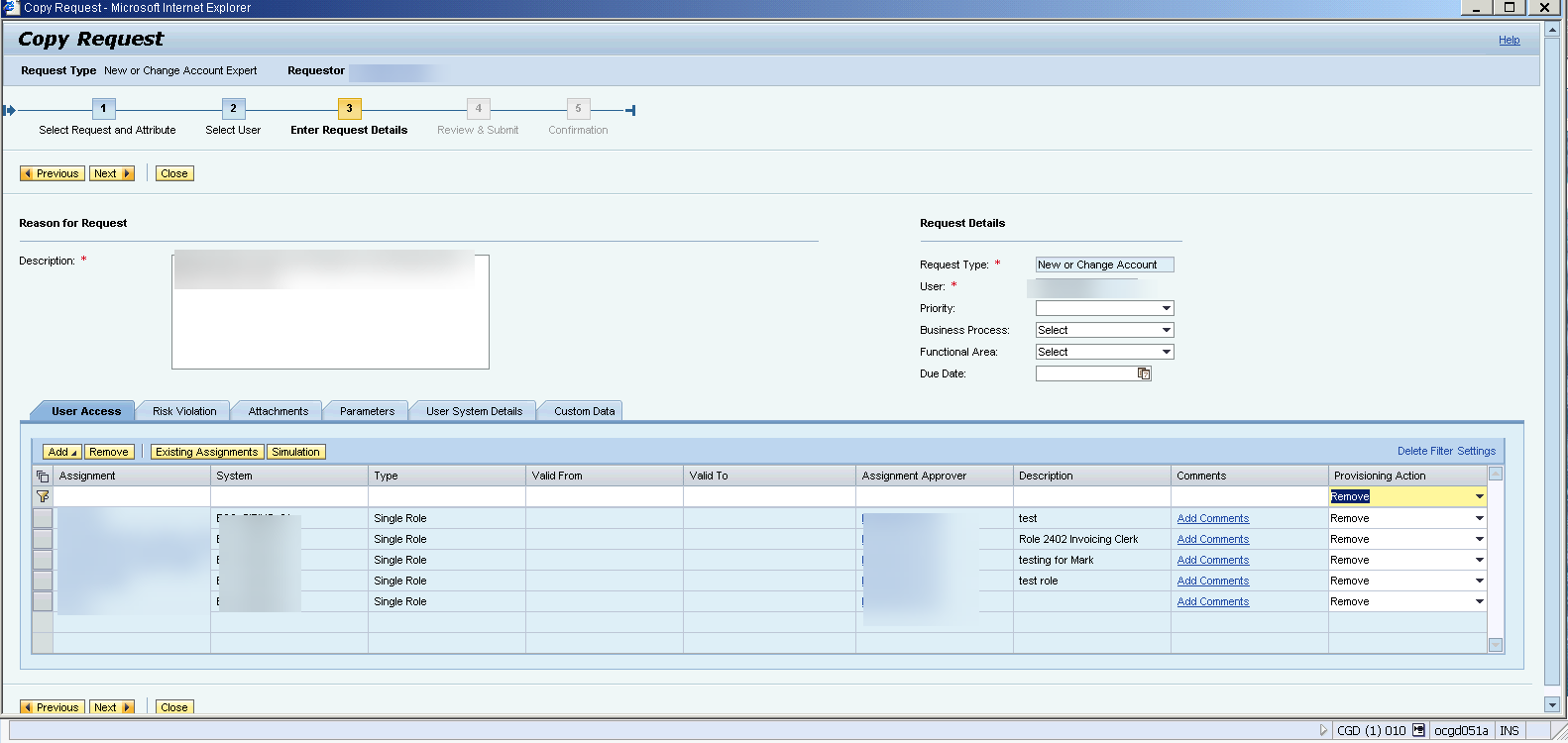Click the roadmap start arrow icon
The height and width of the screenshot is (743, 1568).
[x=9, y=110]
